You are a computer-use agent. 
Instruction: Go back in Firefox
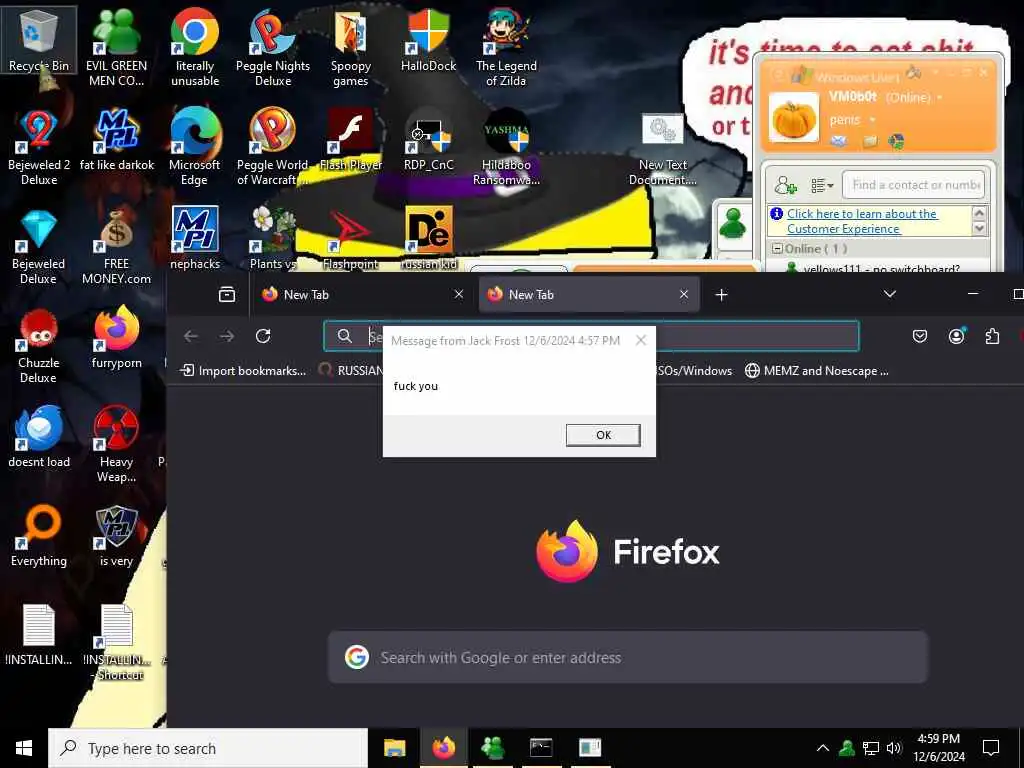click(x=191, y=336)
